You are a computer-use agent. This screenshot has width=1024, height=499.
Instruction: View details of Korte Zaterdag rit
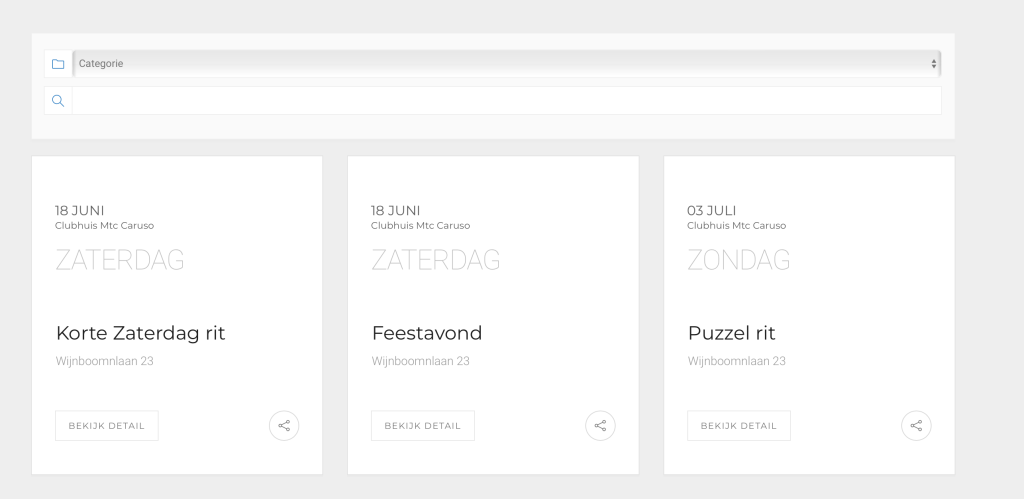point(106,426)
